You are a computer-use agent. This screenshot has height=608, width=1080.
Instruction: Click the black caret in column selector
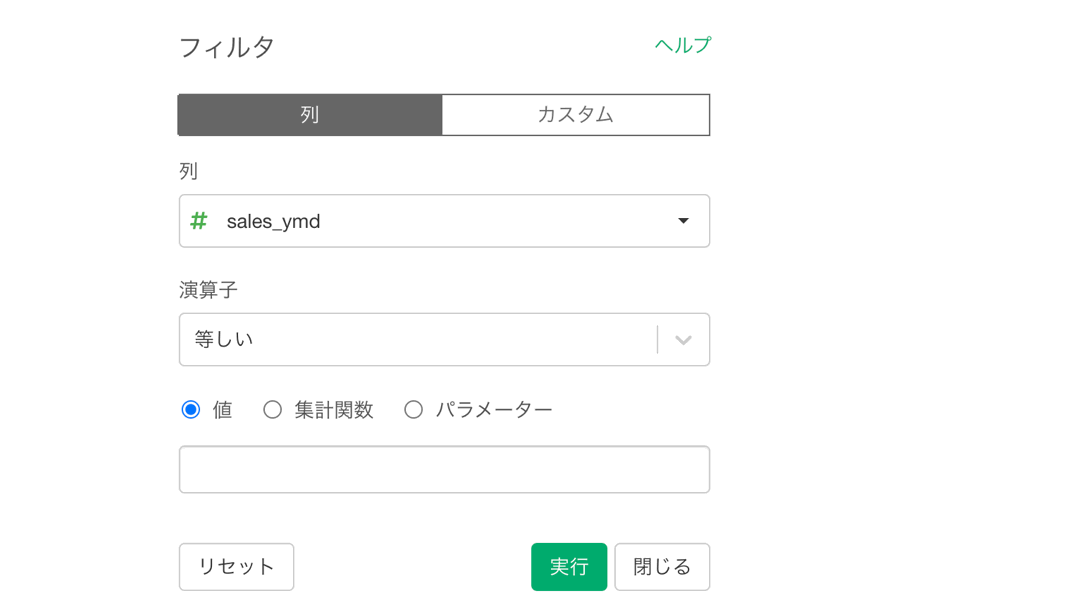pos(683,221)
